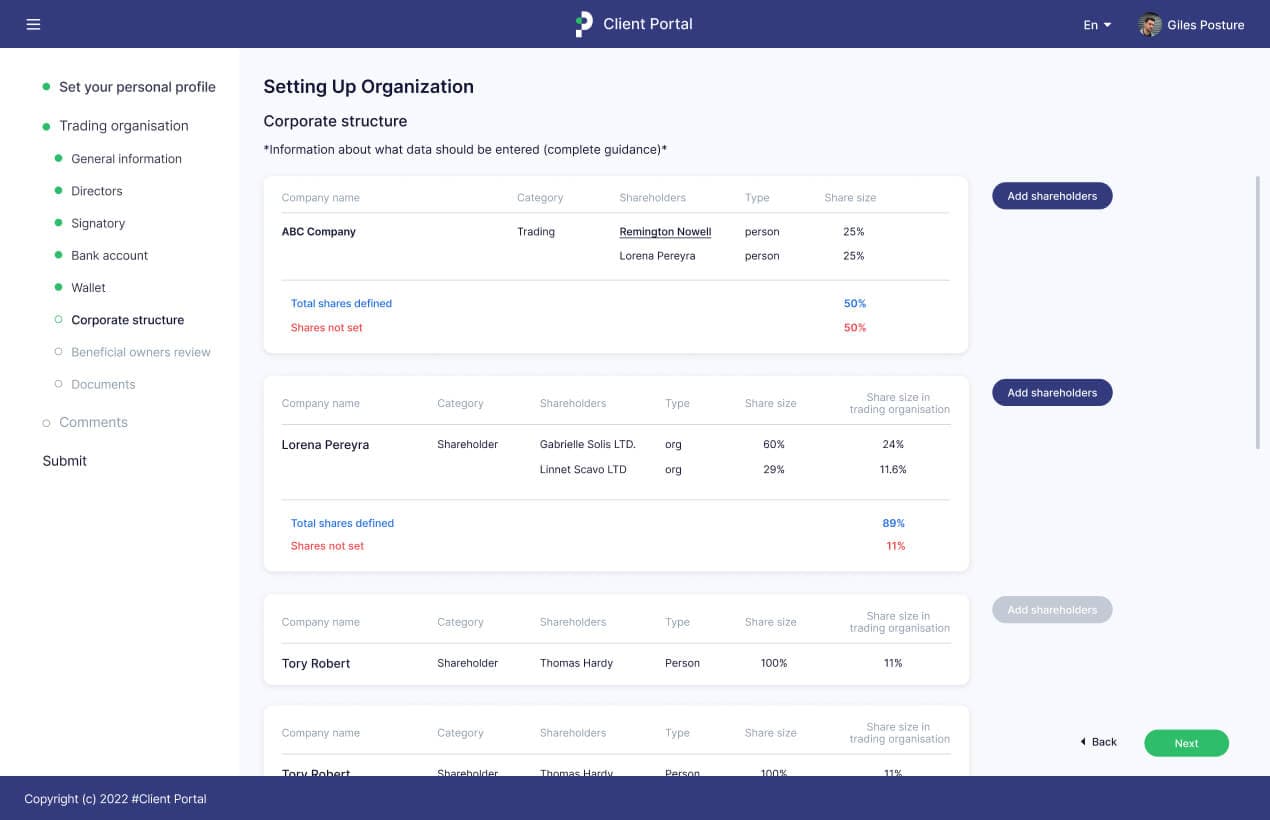Add shareholders to ABC Company

[1051, 196]
